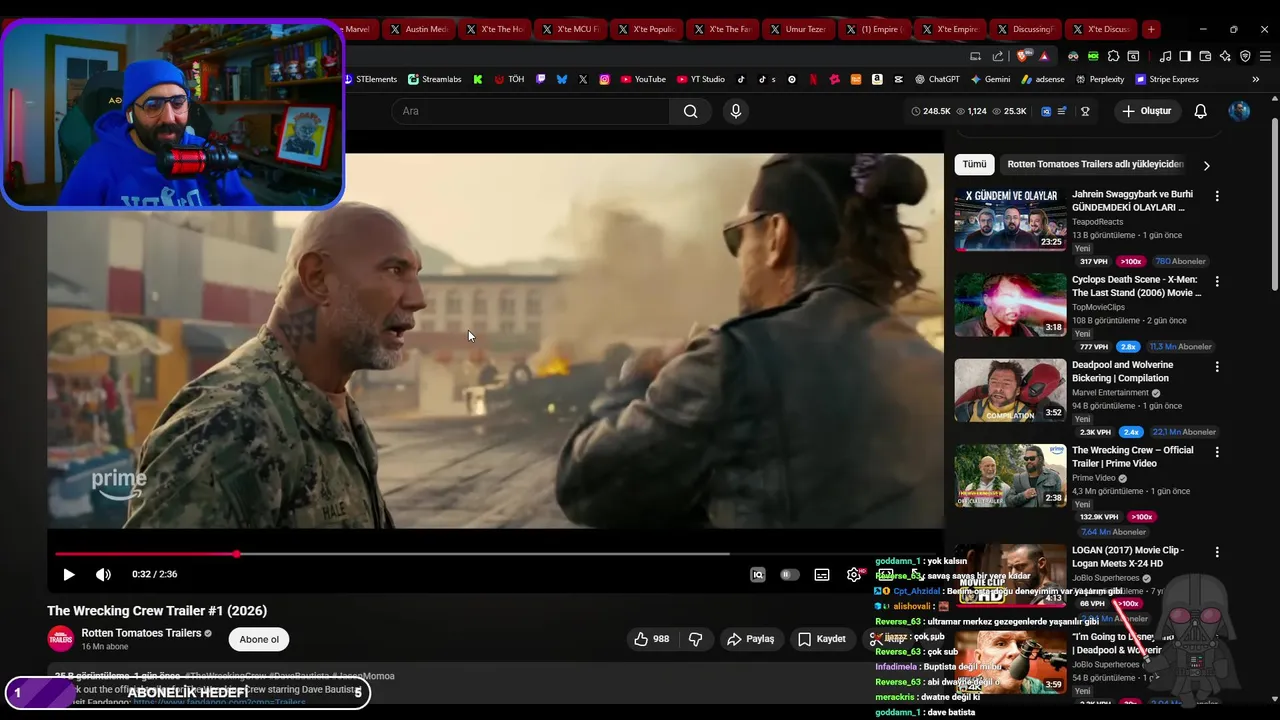Turn on subtitles with the captions icon
Image resolution: width=1280 pixels, height=720 pixels.
click(x=822, y=575)
